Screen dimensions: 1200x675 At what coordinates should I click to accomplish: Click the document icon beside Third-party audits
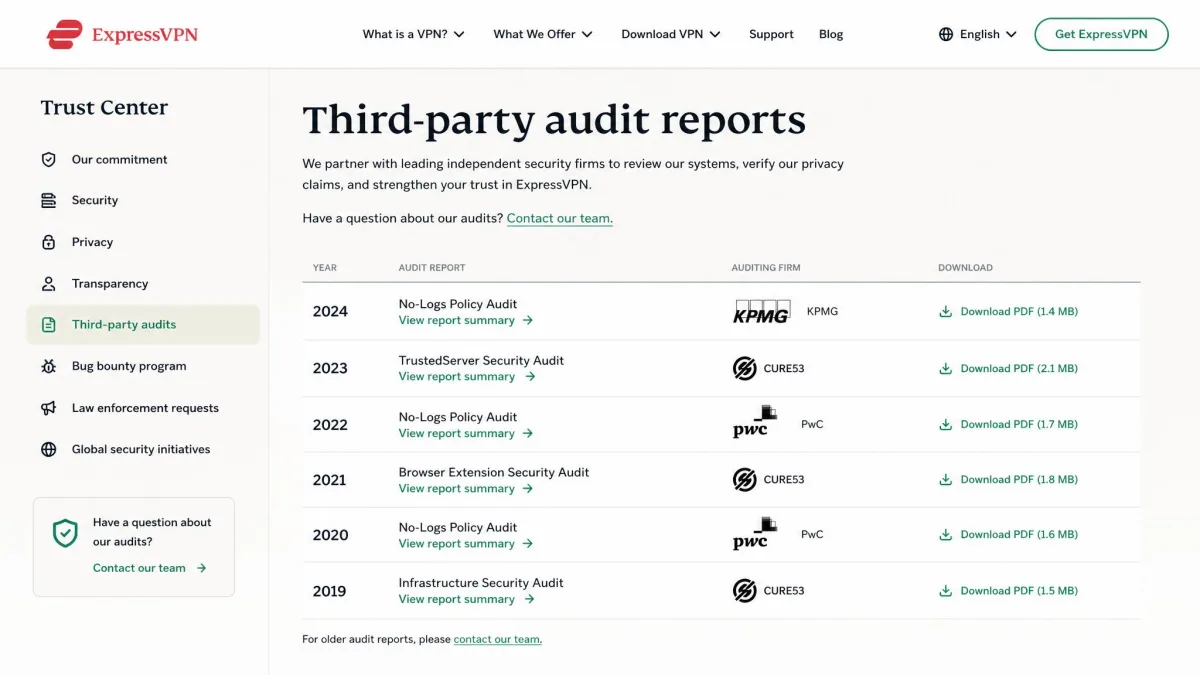click(48, 325)
